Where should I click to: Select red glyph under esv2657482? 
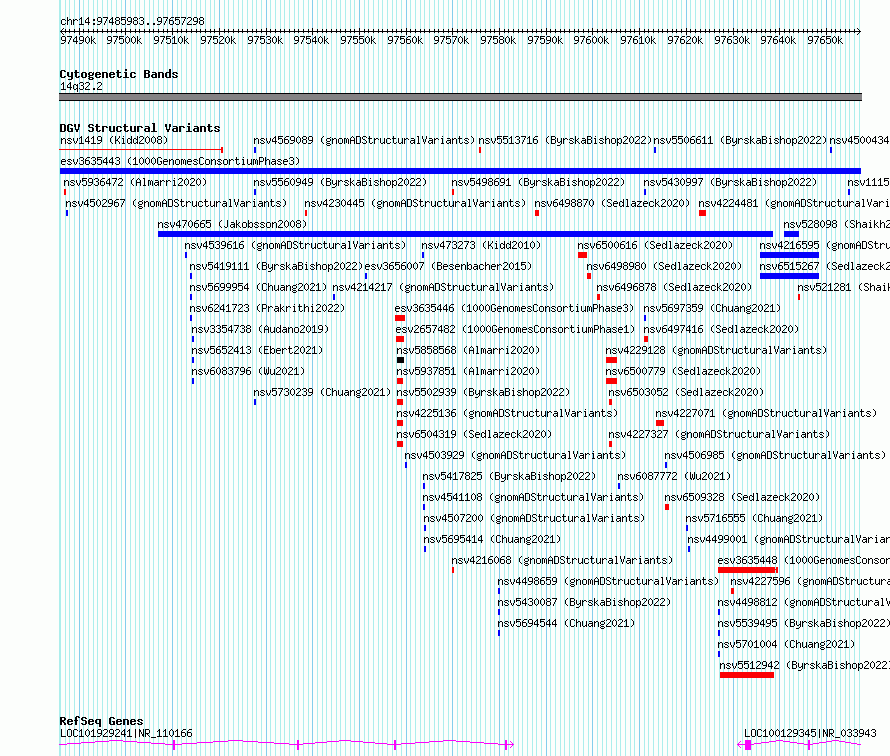pos(400,339)
